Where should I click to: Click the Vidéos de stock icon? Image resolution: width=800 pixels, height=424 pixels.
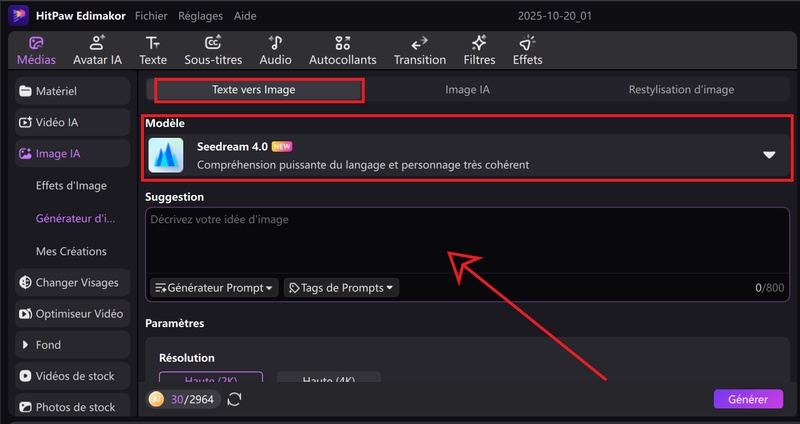(x=25, y=376)
